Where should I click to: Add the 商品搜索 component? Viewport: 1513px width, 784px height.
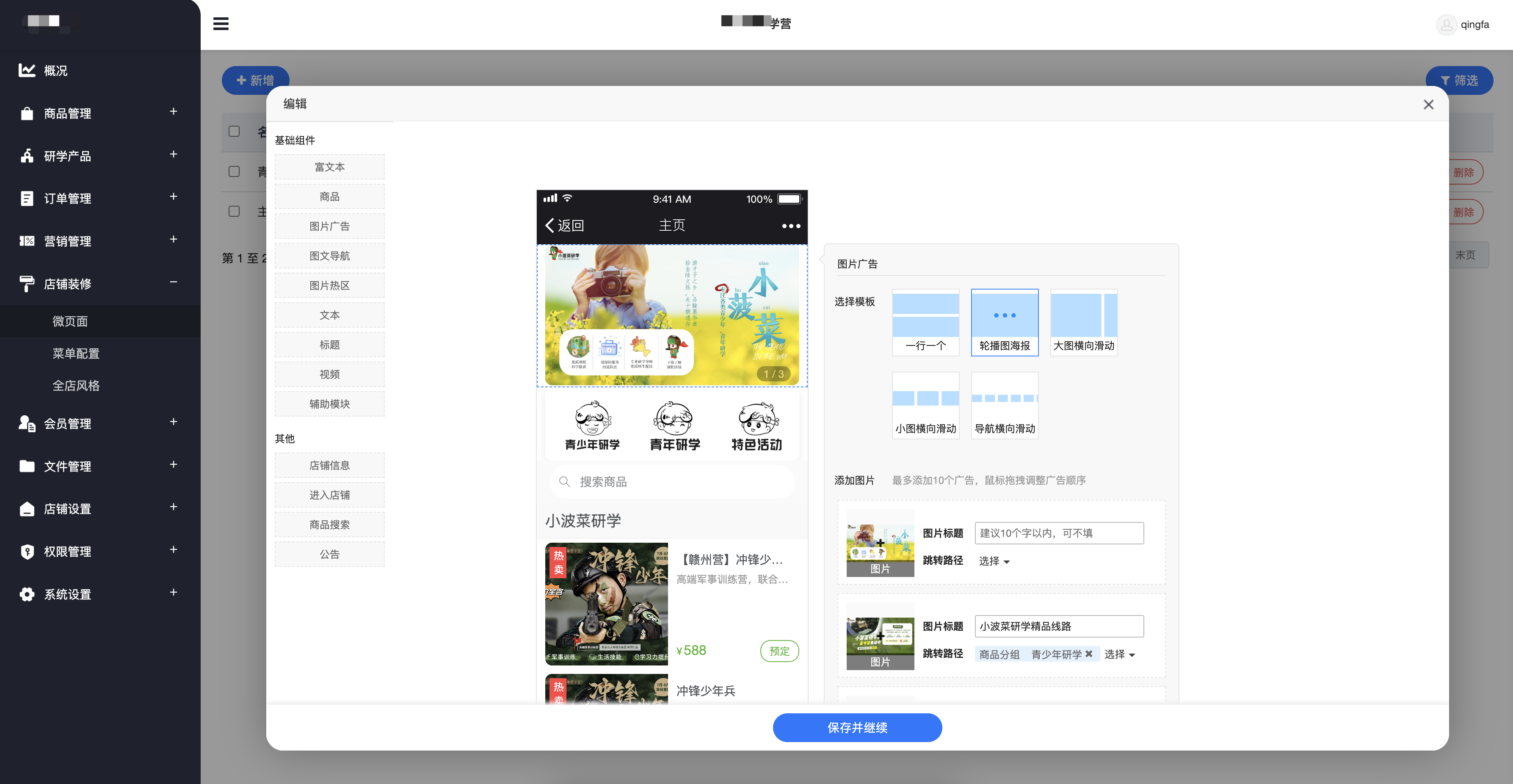tap(329, 525)
